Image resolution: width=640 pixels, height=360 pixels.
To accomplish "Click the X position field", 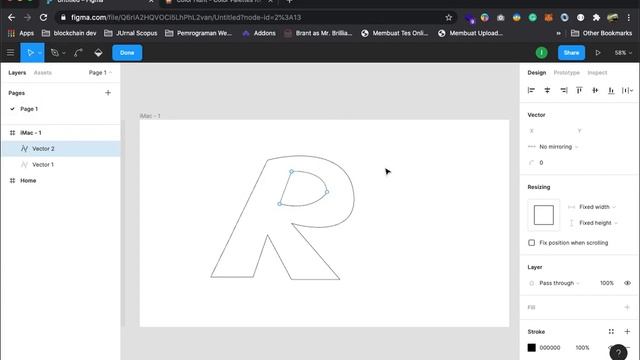I will click(x=549, y=131).
